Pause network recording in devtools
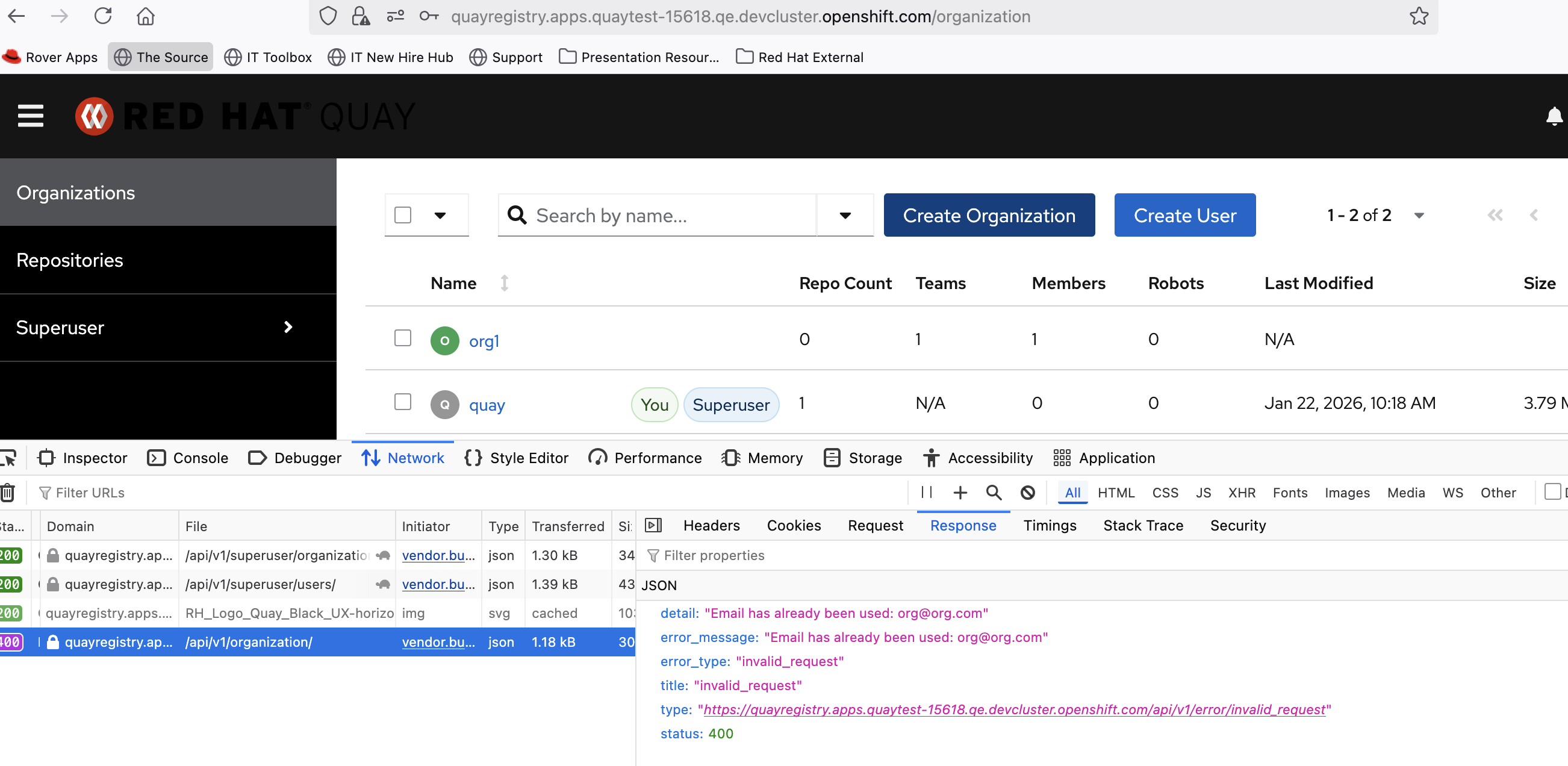The image size is (1568, 766). tap(926, 492)
